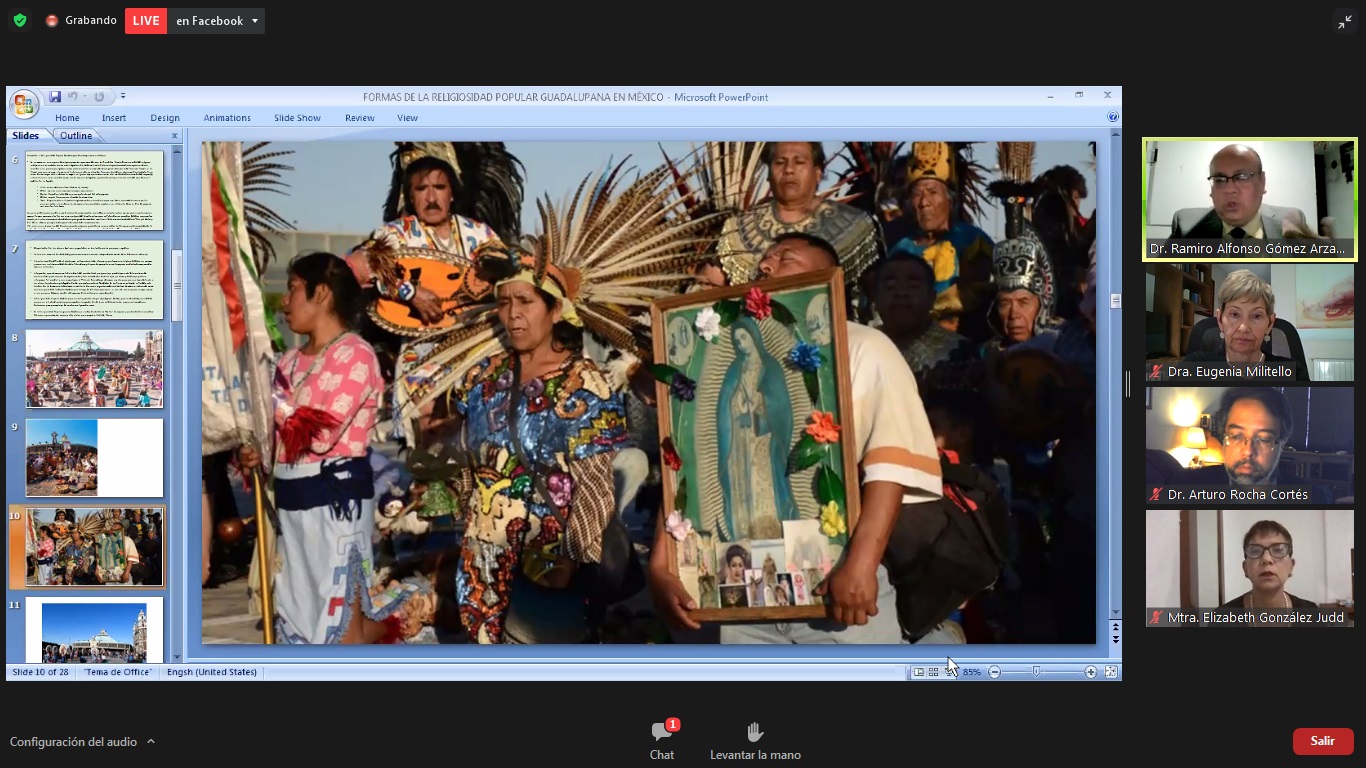
Task: Adjust the PowerPoint zoom slider
Action: point(1036,672)
